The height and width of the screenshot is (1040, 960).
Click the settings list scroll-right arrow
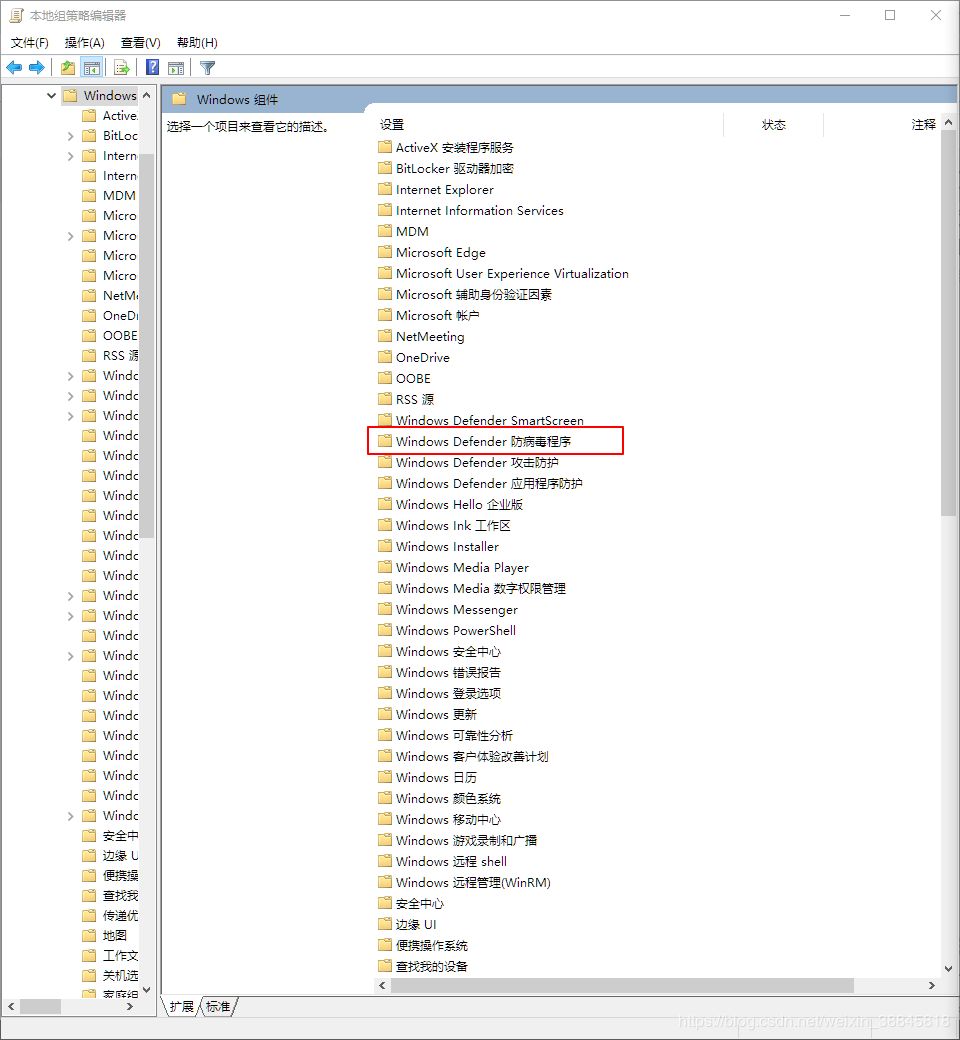(x=932, y=986)
